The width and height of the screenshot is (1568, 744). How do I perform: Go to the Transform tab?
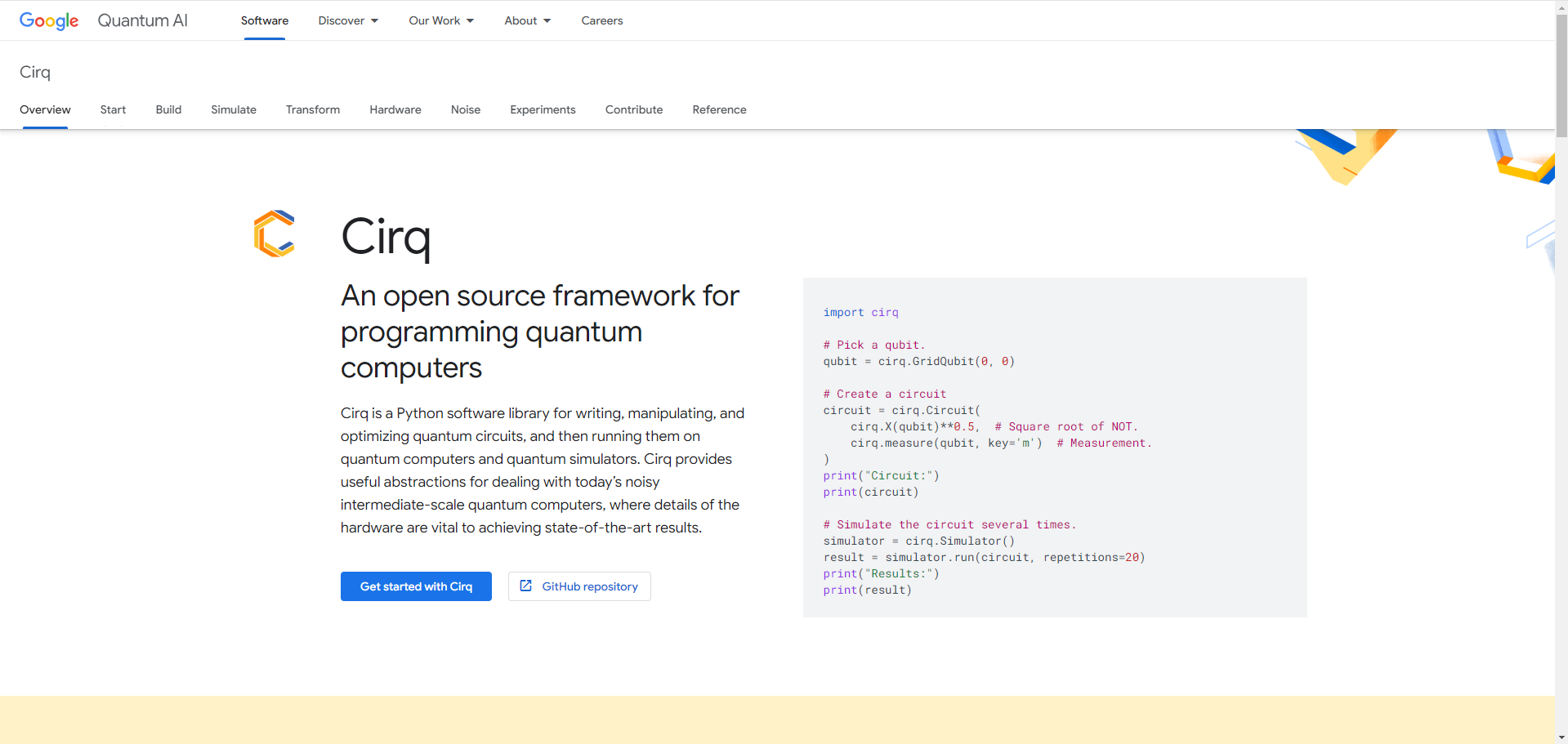pos(313,109)
